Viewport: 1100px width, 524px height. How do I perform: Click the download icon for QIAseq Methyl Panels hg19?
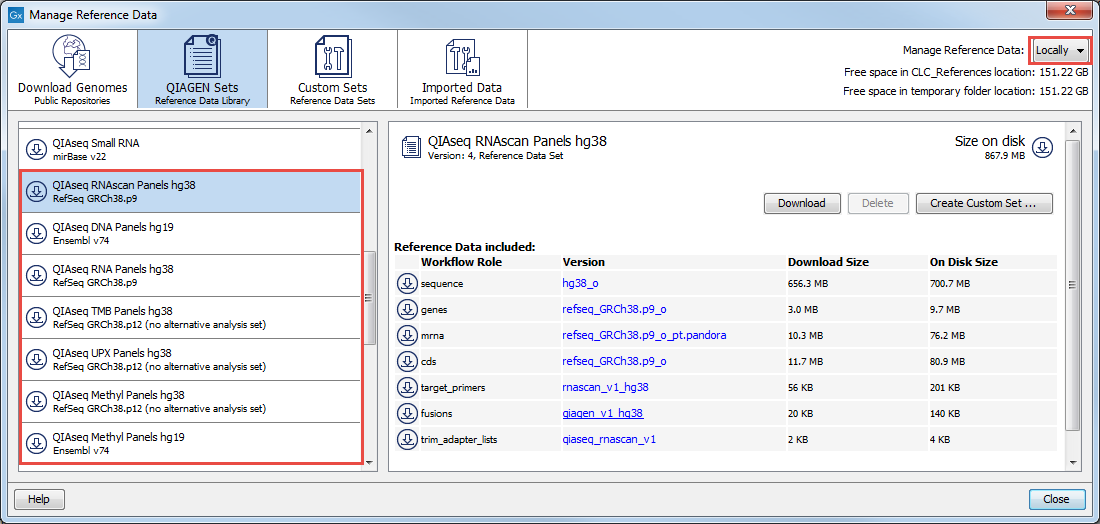(x=35, y=443)
